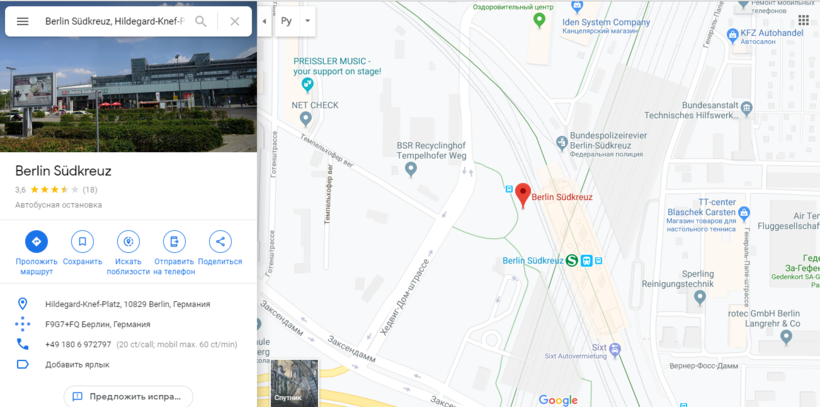Save the place with Сохранить icon
The image size is (820, 407).
point(83,241)
